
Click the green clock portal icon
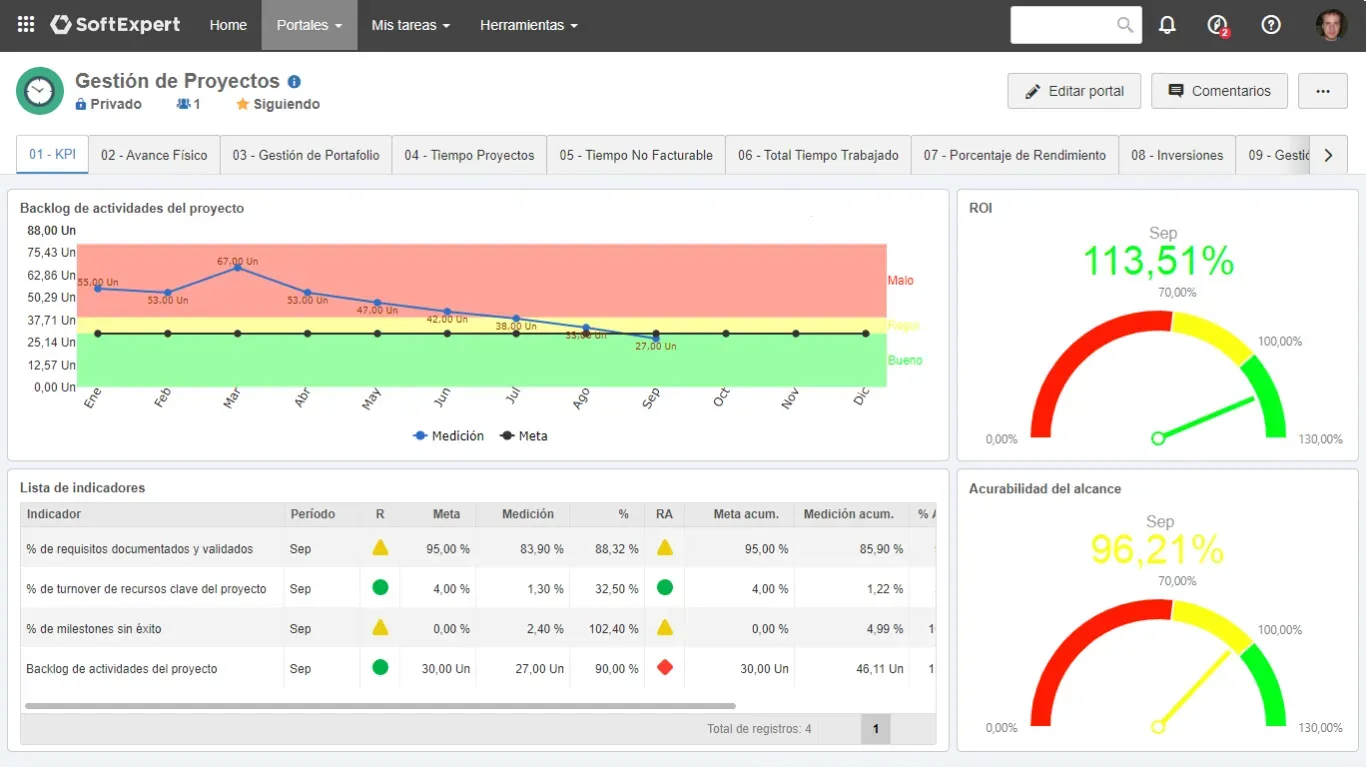click(40, 91)
